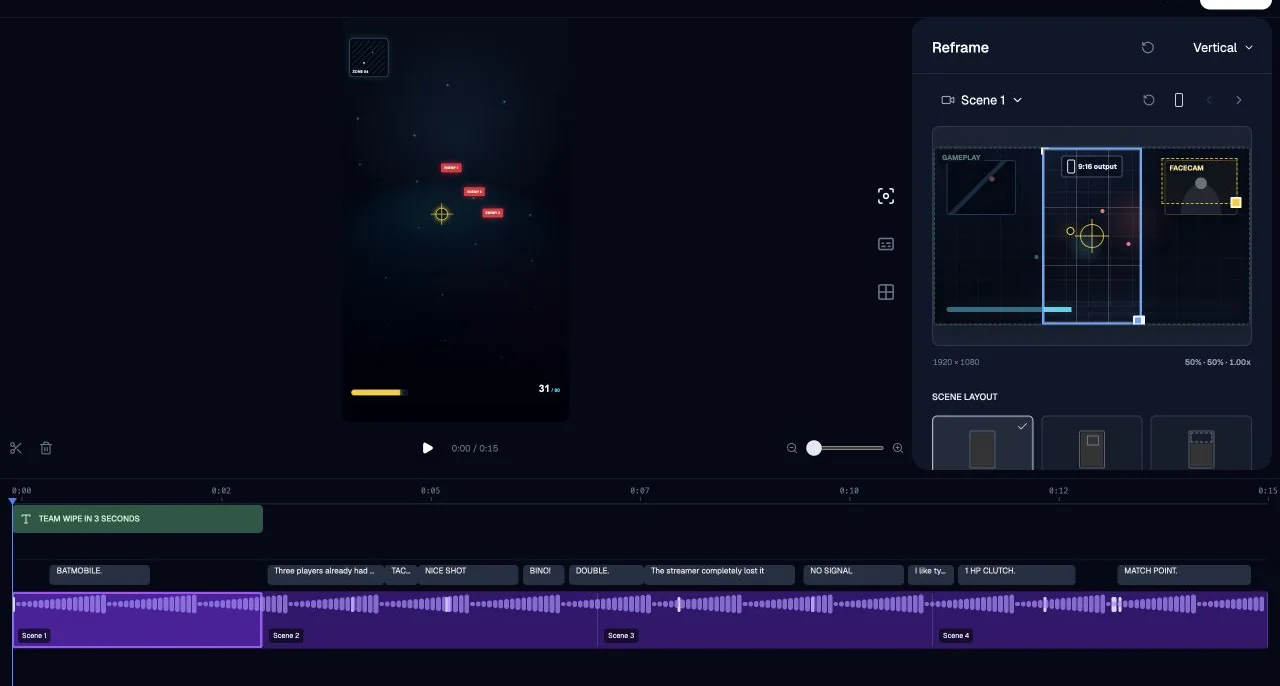Open the reframe focus tool icon

[x=886, y=196]
